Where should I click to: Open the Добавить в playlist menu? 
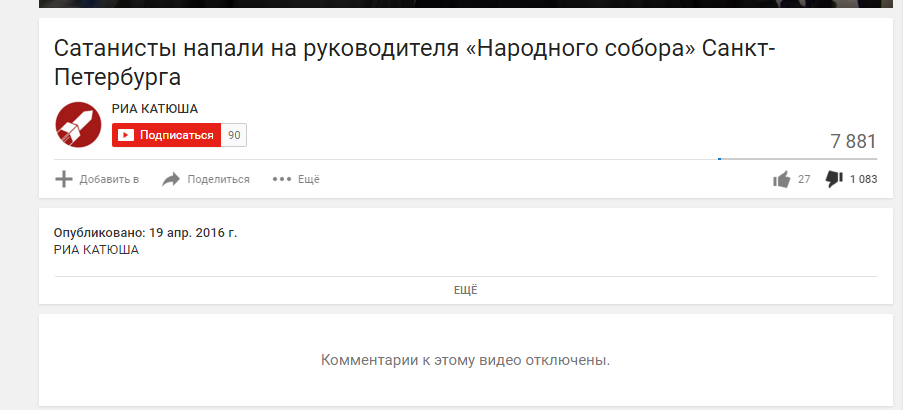coord(109,179)
